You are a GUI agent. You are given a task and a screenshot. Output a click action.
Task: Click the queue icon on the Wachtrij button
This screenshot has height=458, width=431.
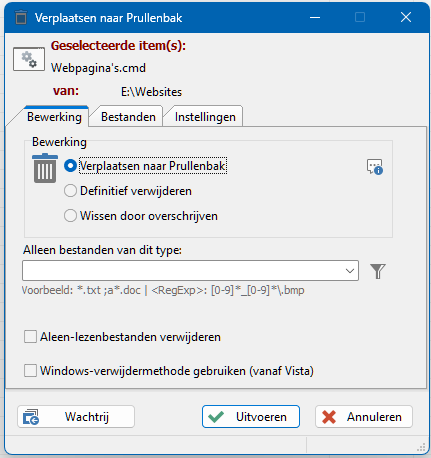[31, 417]
